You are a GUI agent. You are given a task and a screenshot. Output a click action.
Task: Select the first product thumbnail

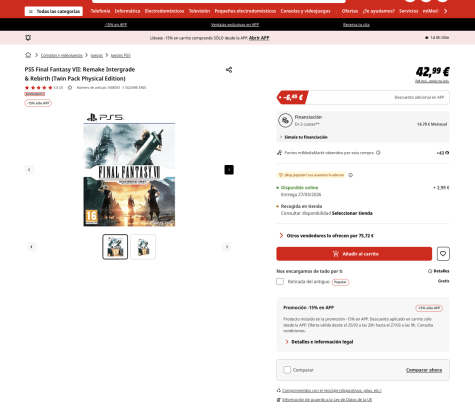115,247
